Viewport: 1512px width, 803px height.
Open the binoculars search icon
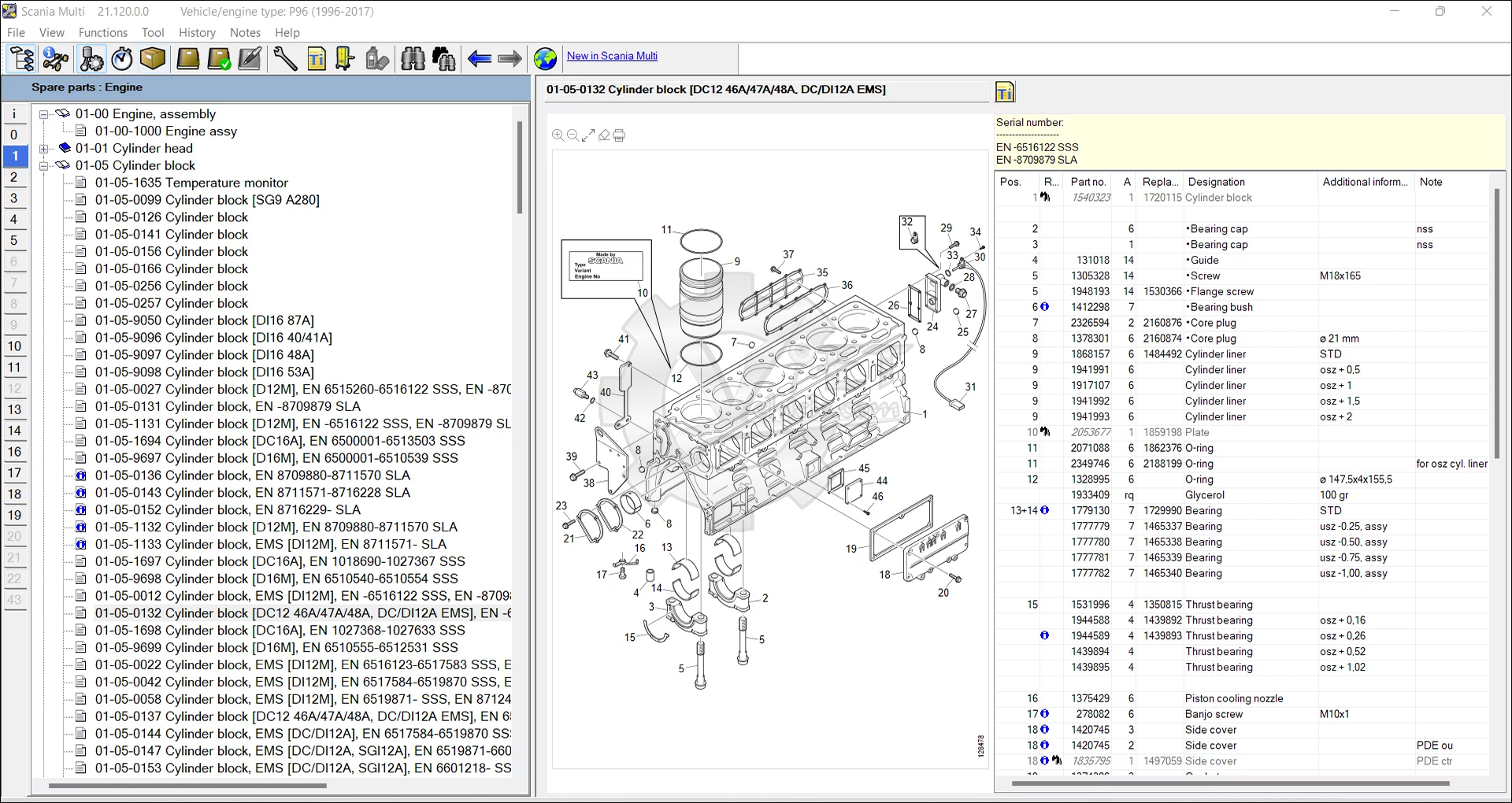coord(413,59)
